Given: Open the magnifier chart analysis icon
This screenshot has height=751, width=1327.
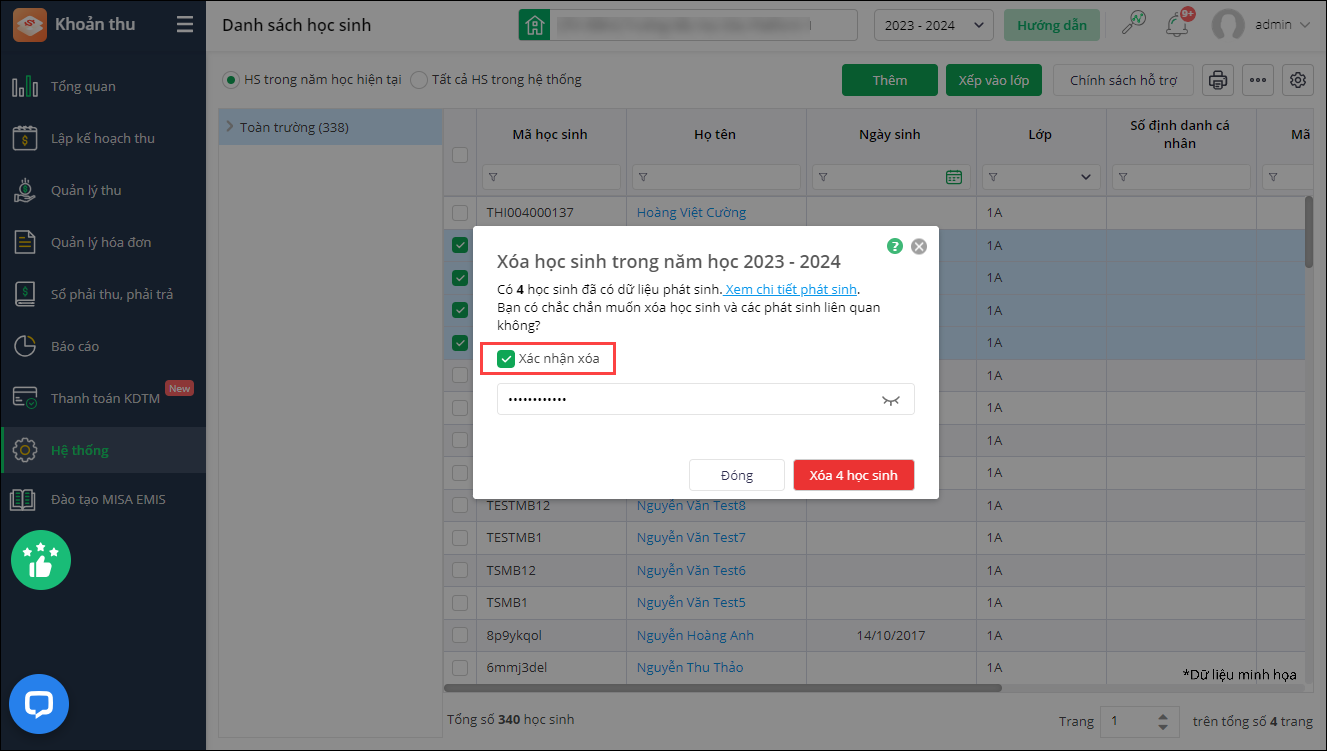Looking at the screenshot, I should pos(1133,24).
